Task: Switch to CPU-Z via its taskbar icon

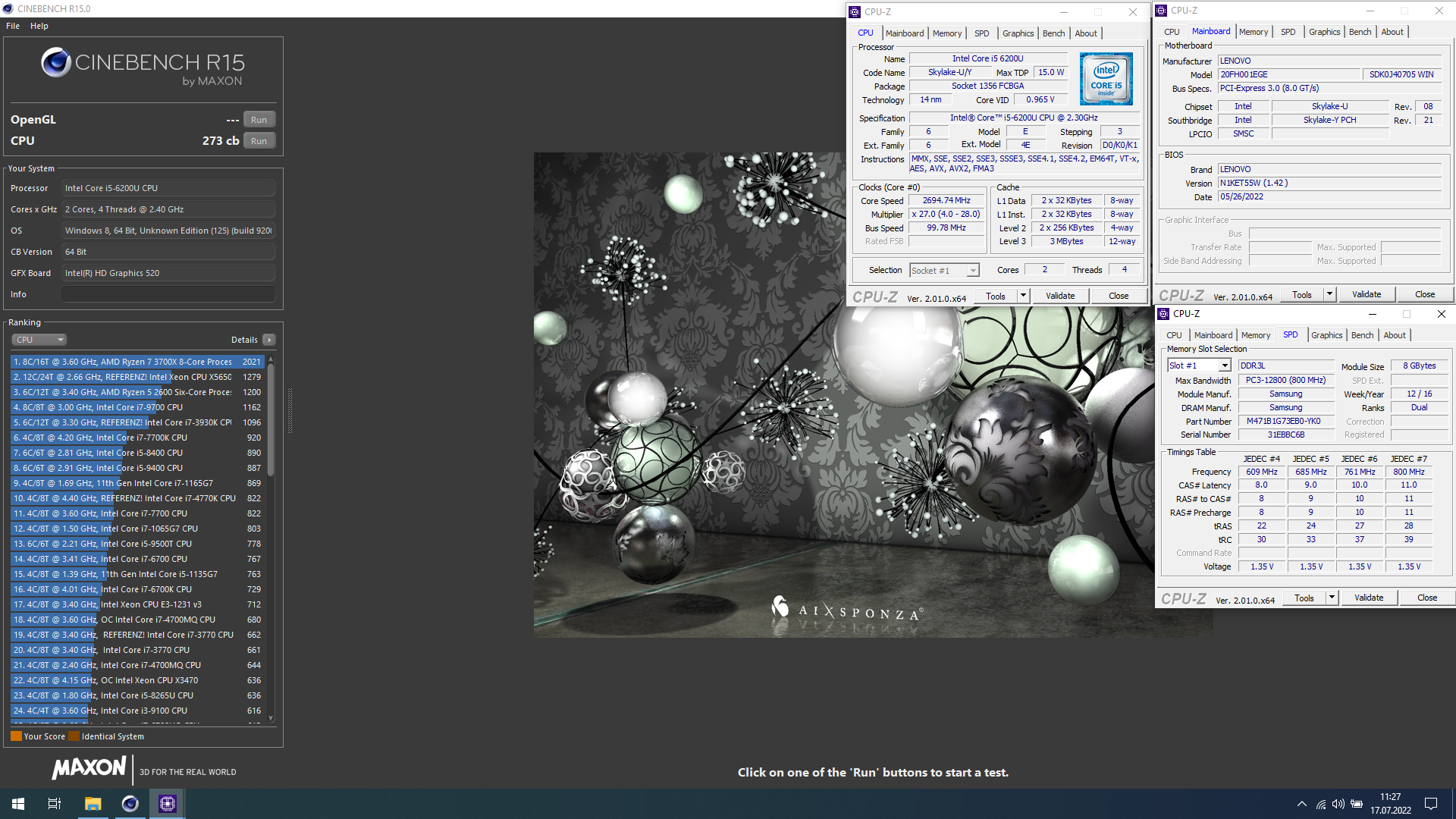Action: [x=168, y=804]
